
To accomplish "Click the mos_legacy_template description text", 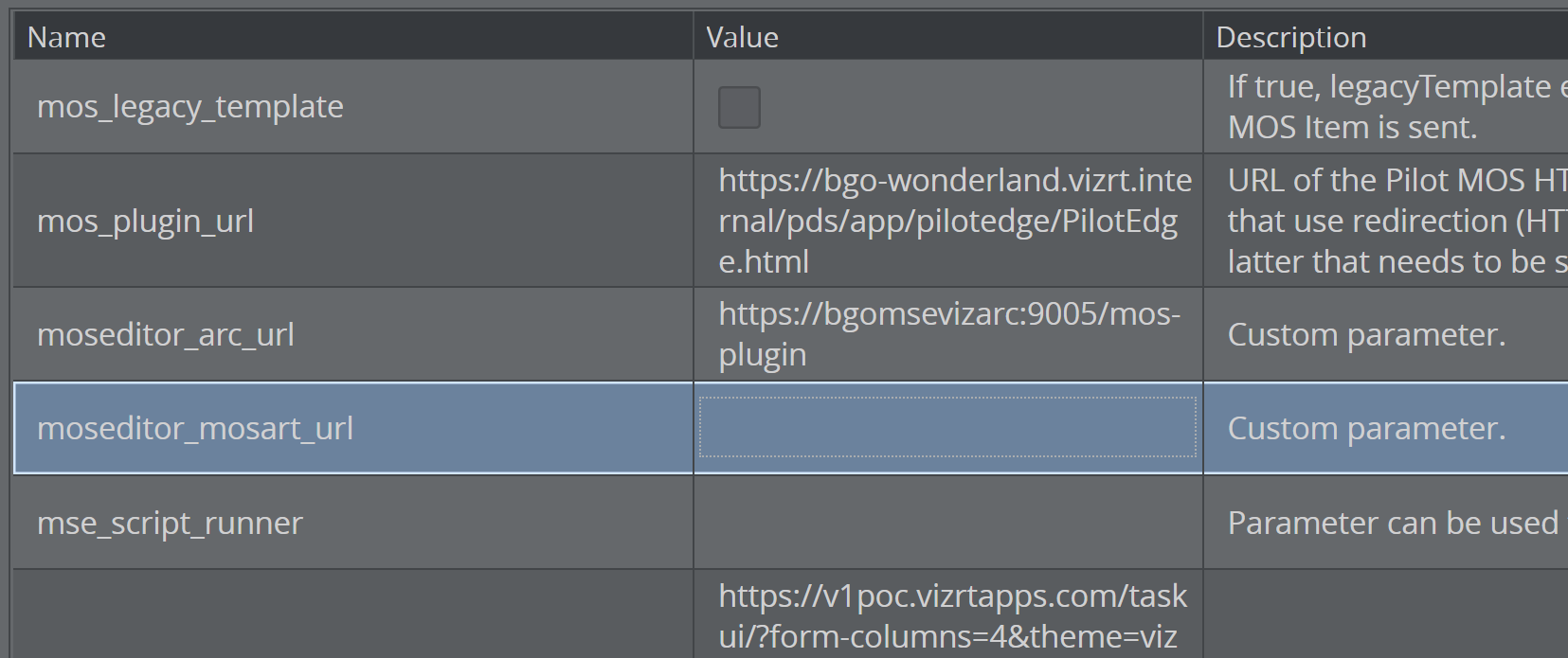I will click(1397, 107).
